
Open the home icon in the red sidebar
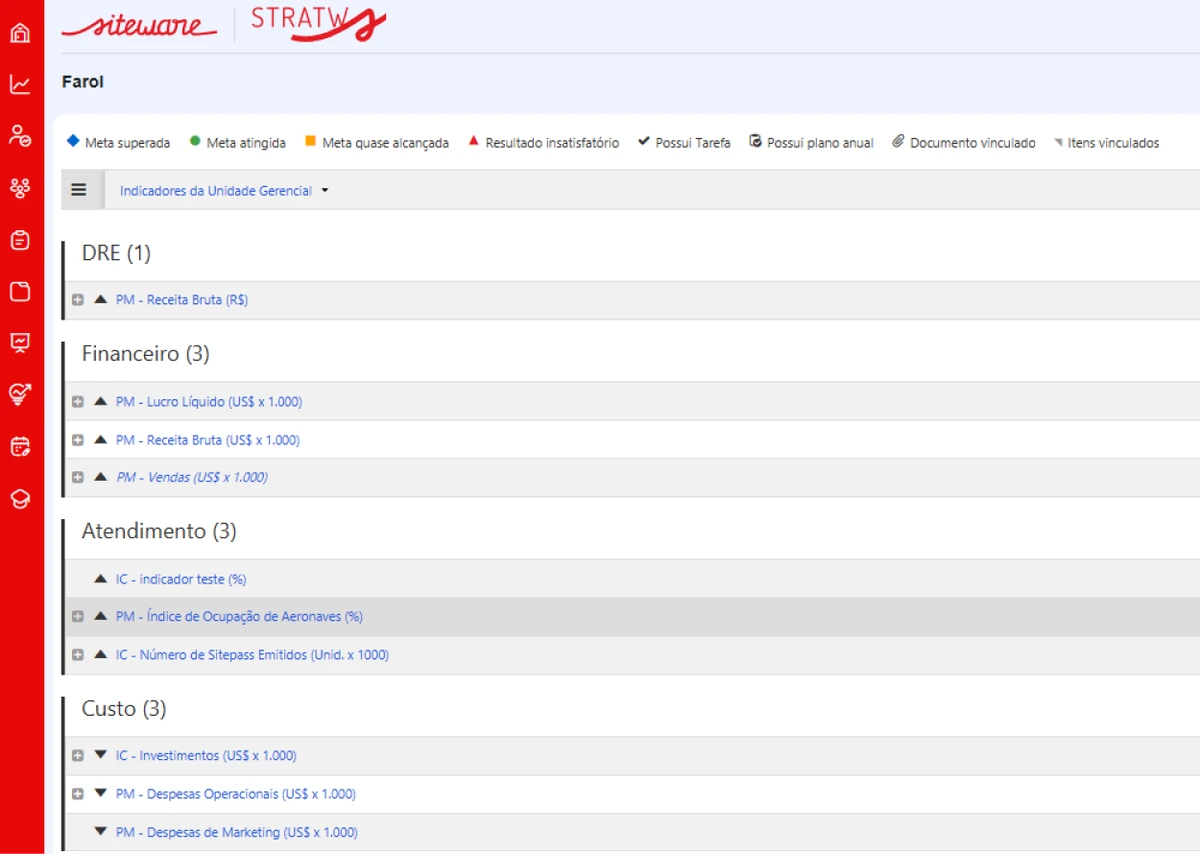point(20,33)
